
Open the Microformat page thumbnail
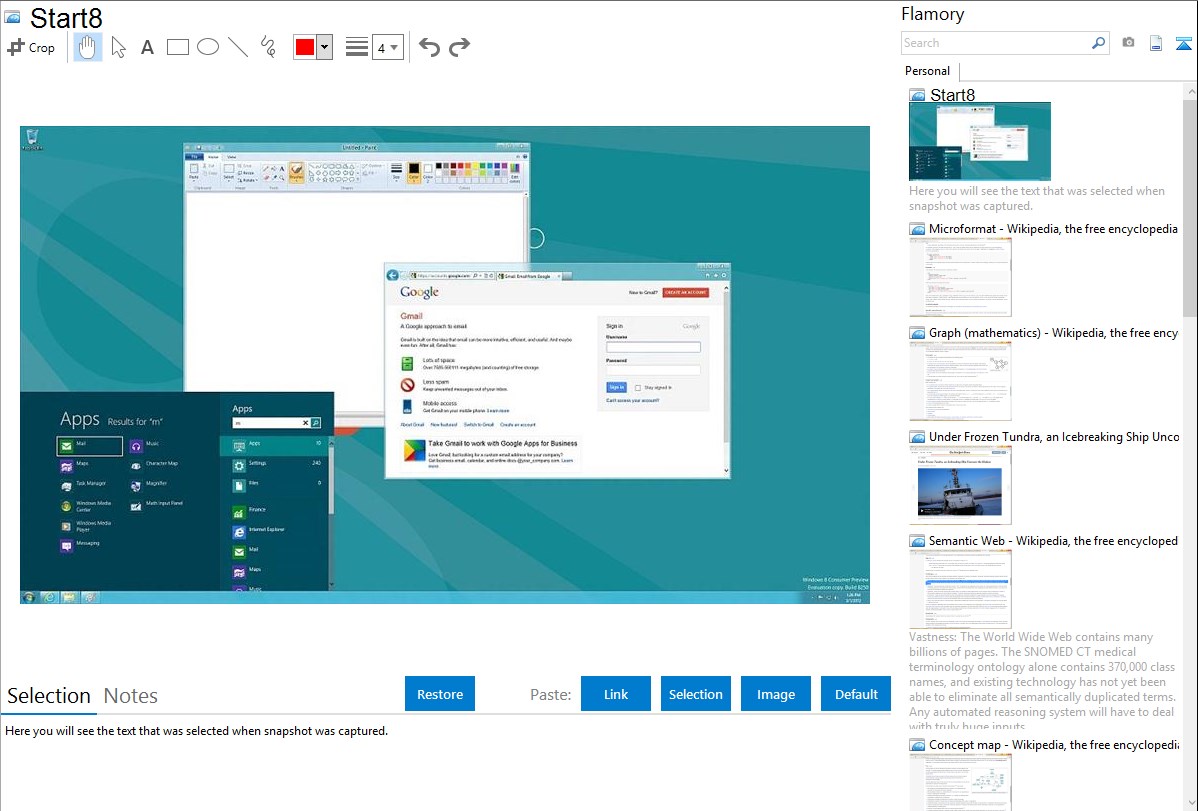pyautogui.click(x=960, y=277)
